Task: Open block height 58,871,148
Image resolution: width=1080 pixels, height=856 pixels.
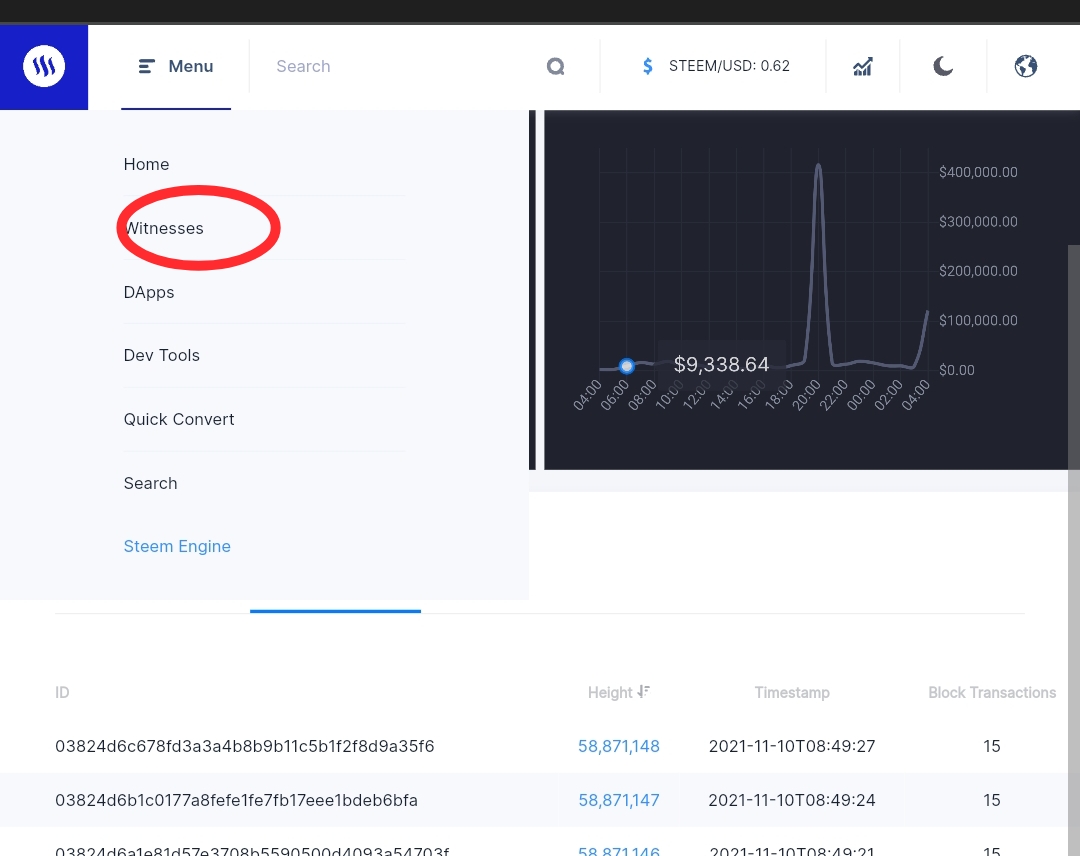Action: 619,746
